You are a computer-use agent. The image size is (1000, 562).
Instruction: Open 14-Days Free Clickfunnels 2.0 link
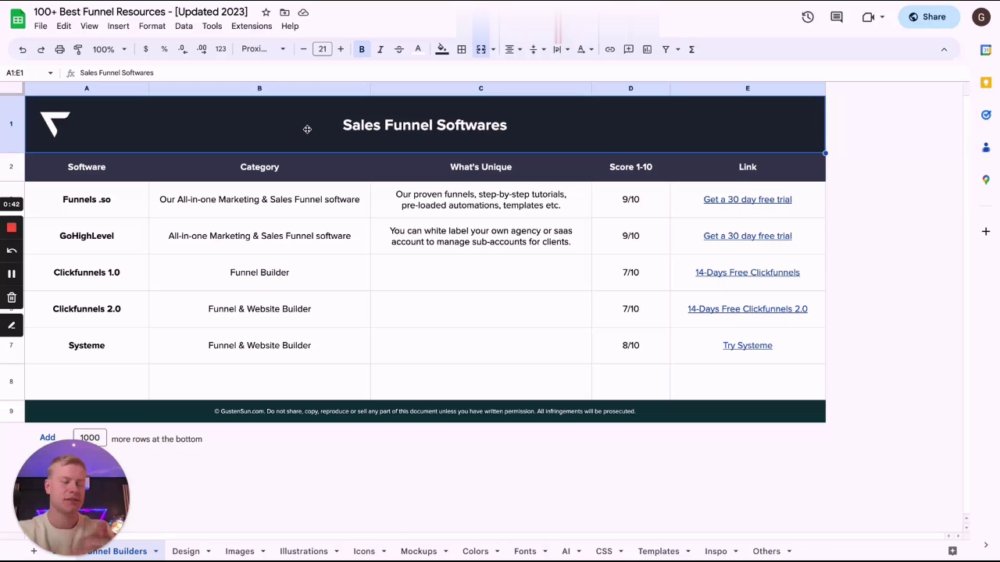click(747, 309)
